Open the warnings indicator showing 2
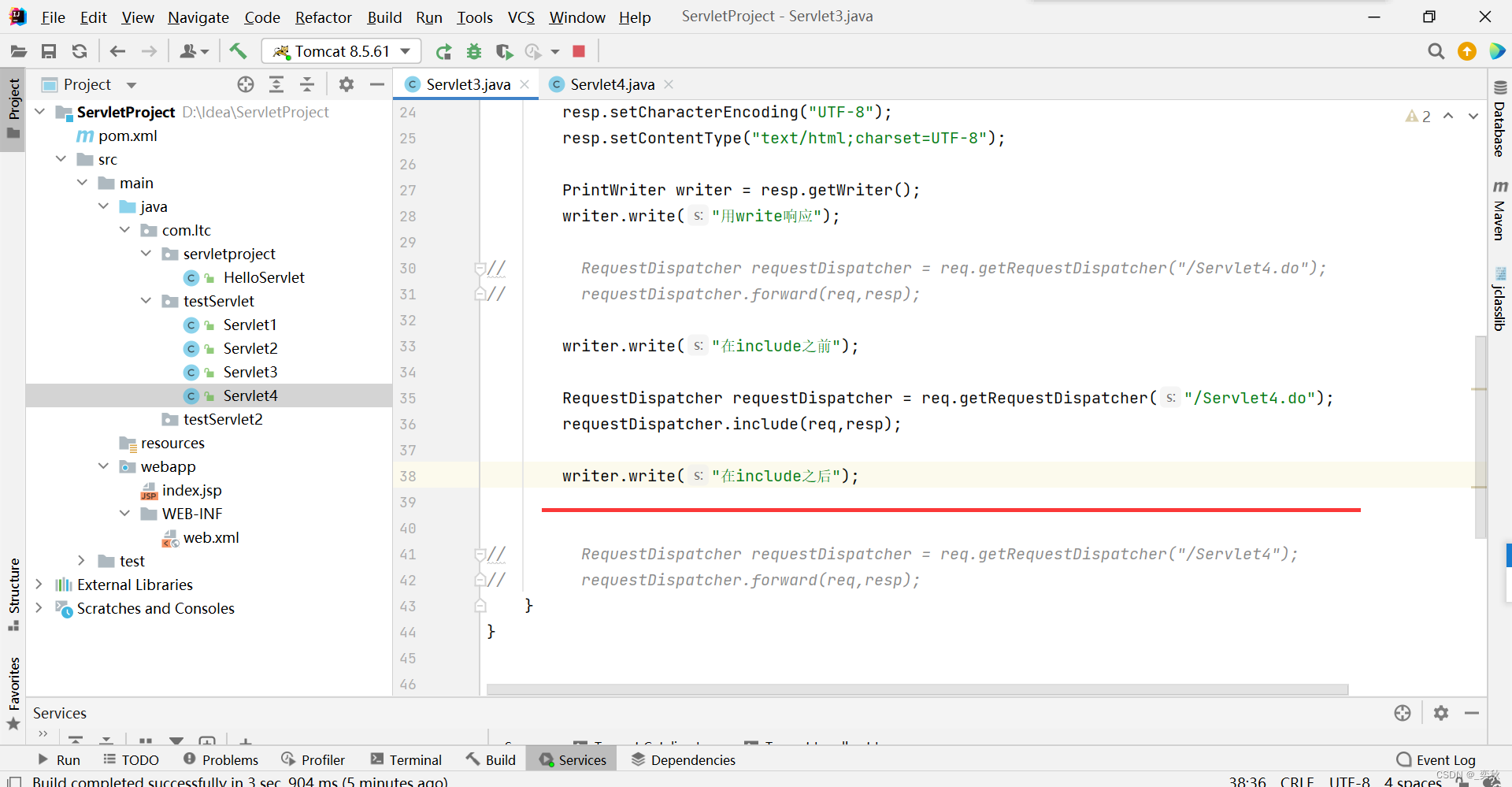The image size is (1512, 787). click(x=1418, y=116)
